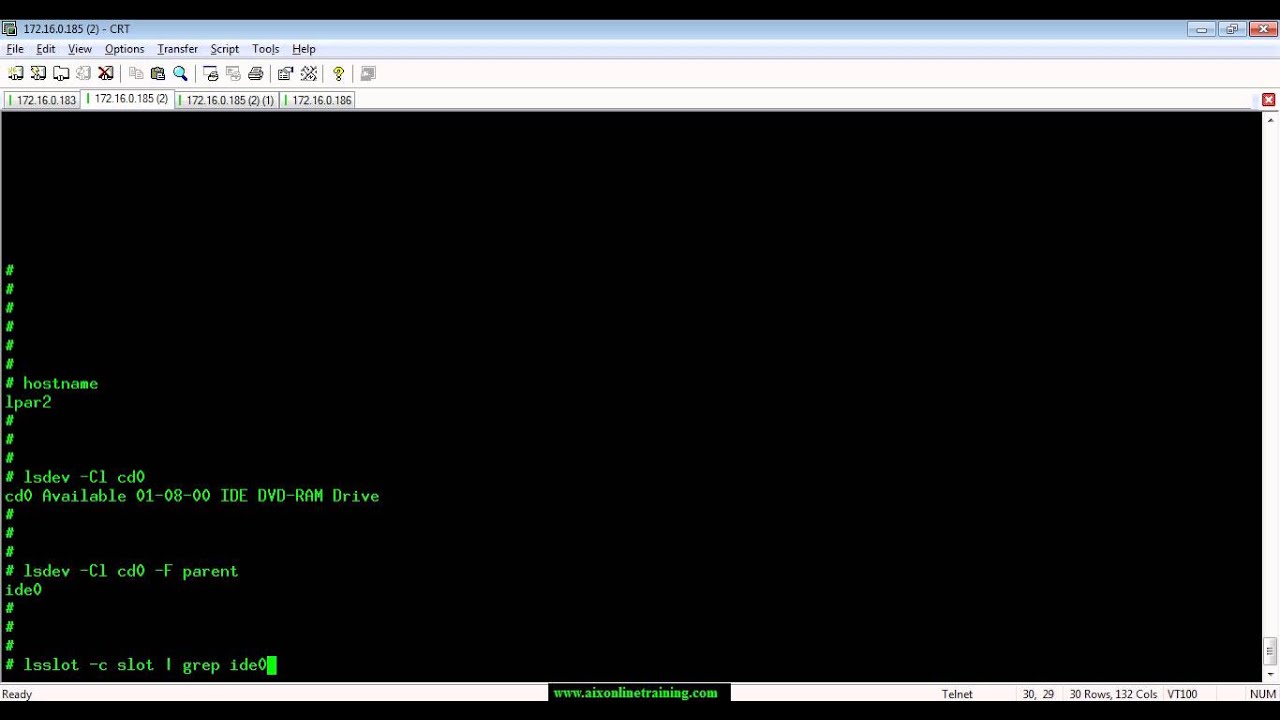This screenshot has height=720, width=1280.
Task: Open the Help menu
Action: tap(304, 49)
